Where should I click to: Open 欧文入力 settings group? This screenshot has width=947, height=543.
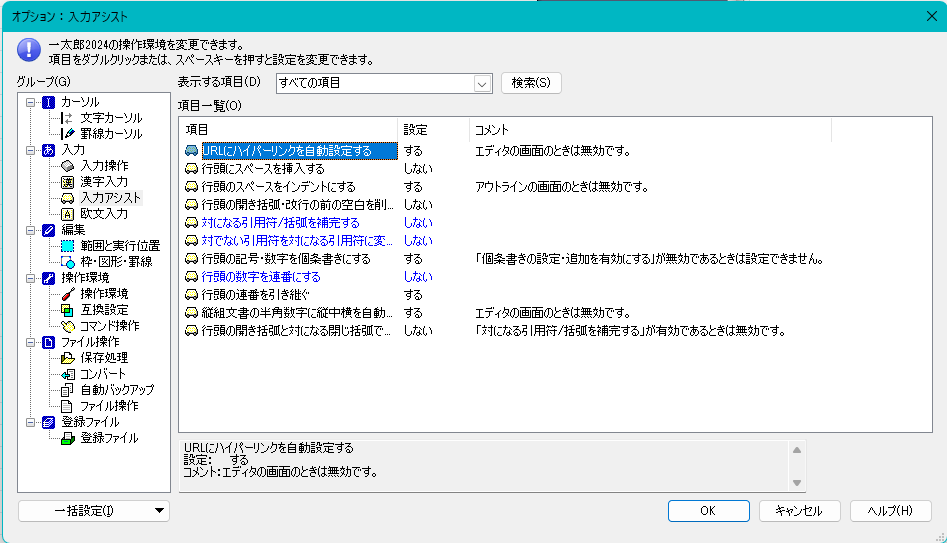(104, 213)
